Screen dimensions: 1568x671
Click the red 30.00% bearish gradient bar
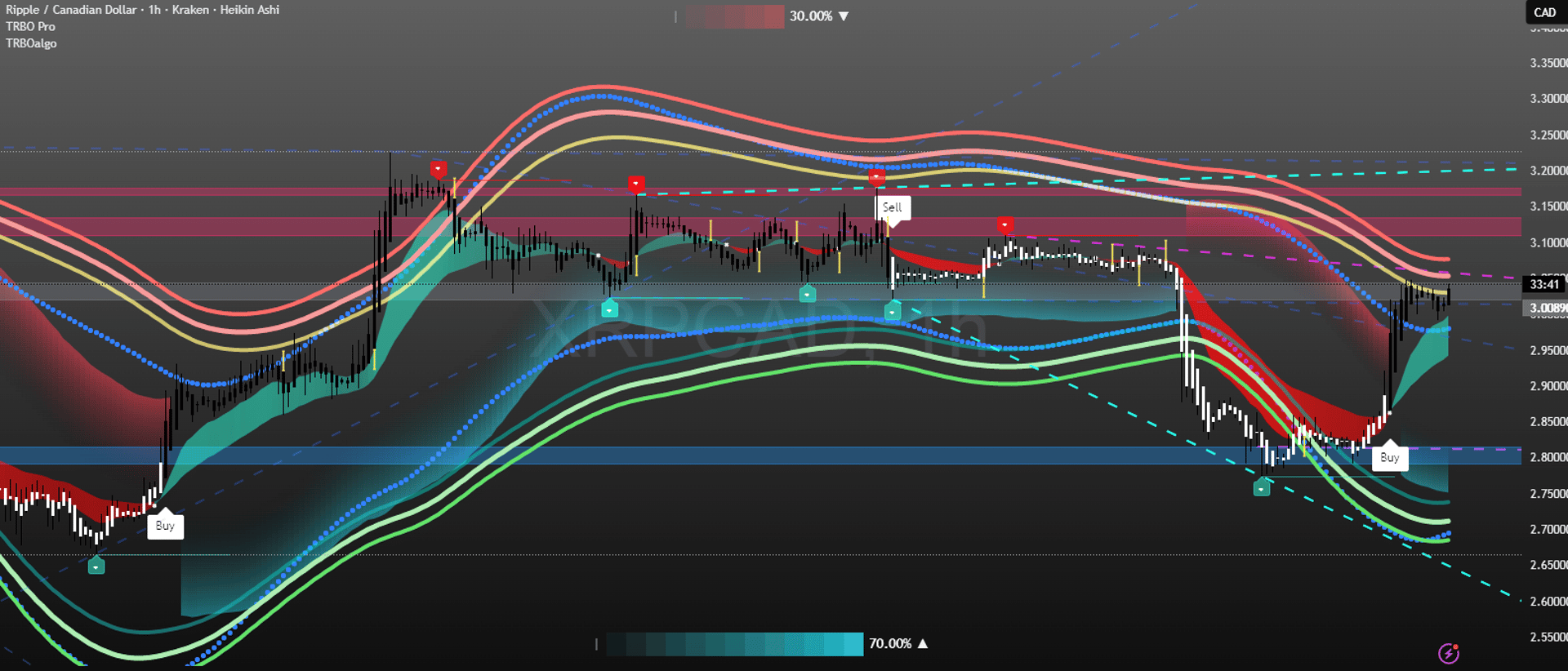click(735, 16)
